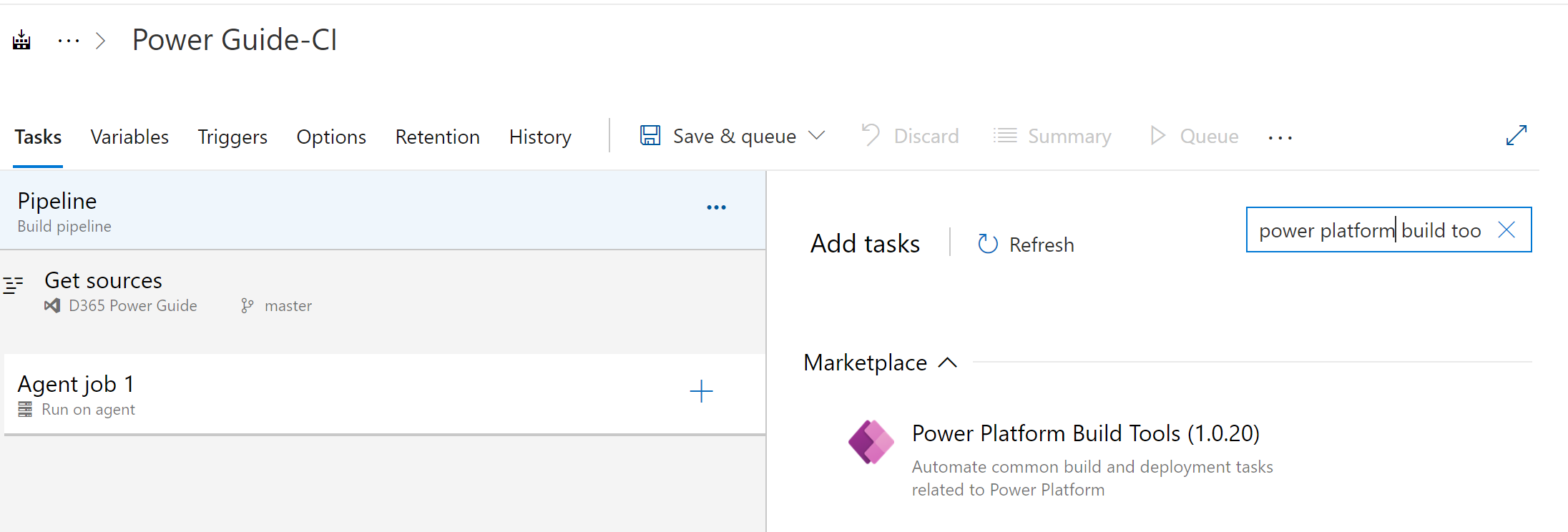Viewport: 1568px width, 532px height.
Task: Open the Retention tab
Action: tap(437, 137)
